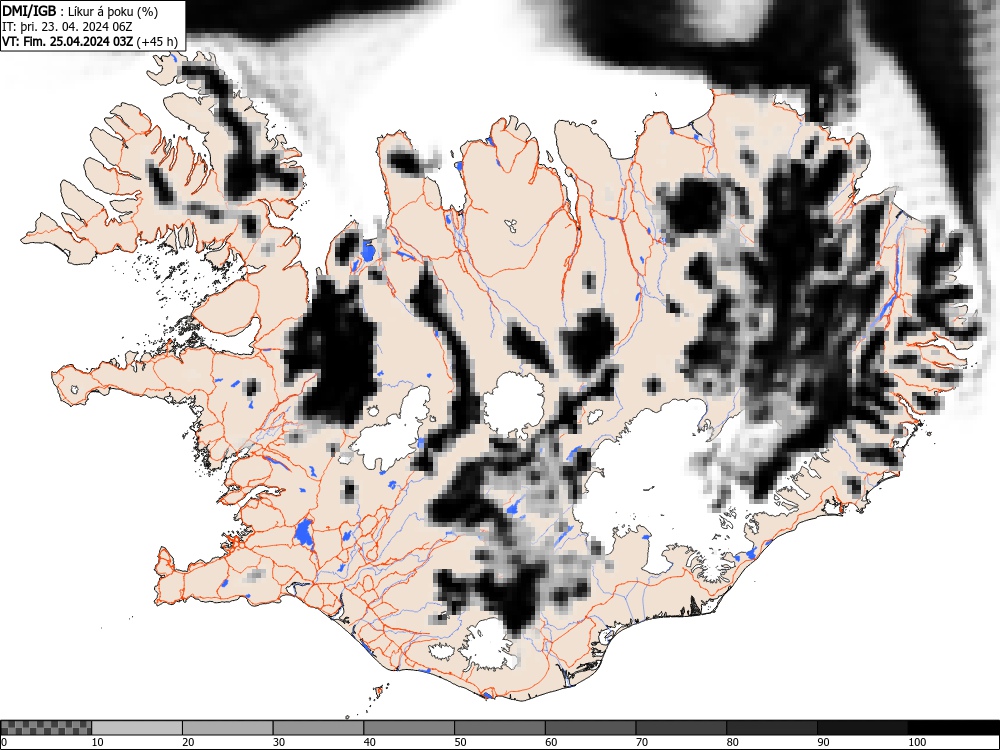Select the 80–90 near-black legend swatch

coord(772,728)
